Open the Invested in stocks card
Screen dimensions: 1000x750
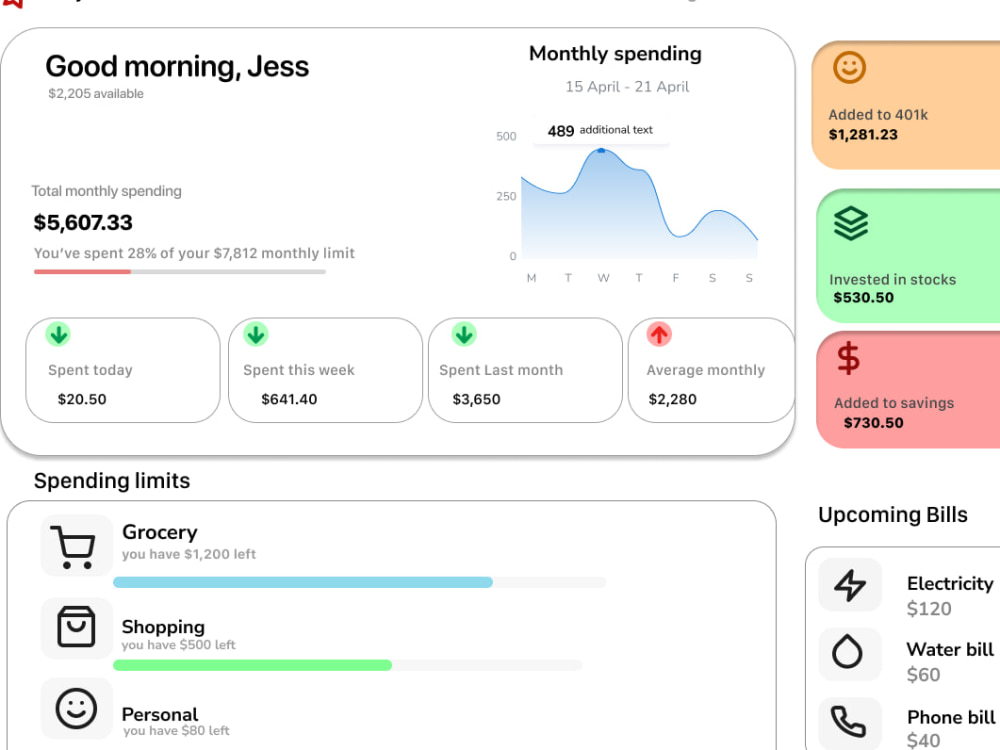click(908, 256)
